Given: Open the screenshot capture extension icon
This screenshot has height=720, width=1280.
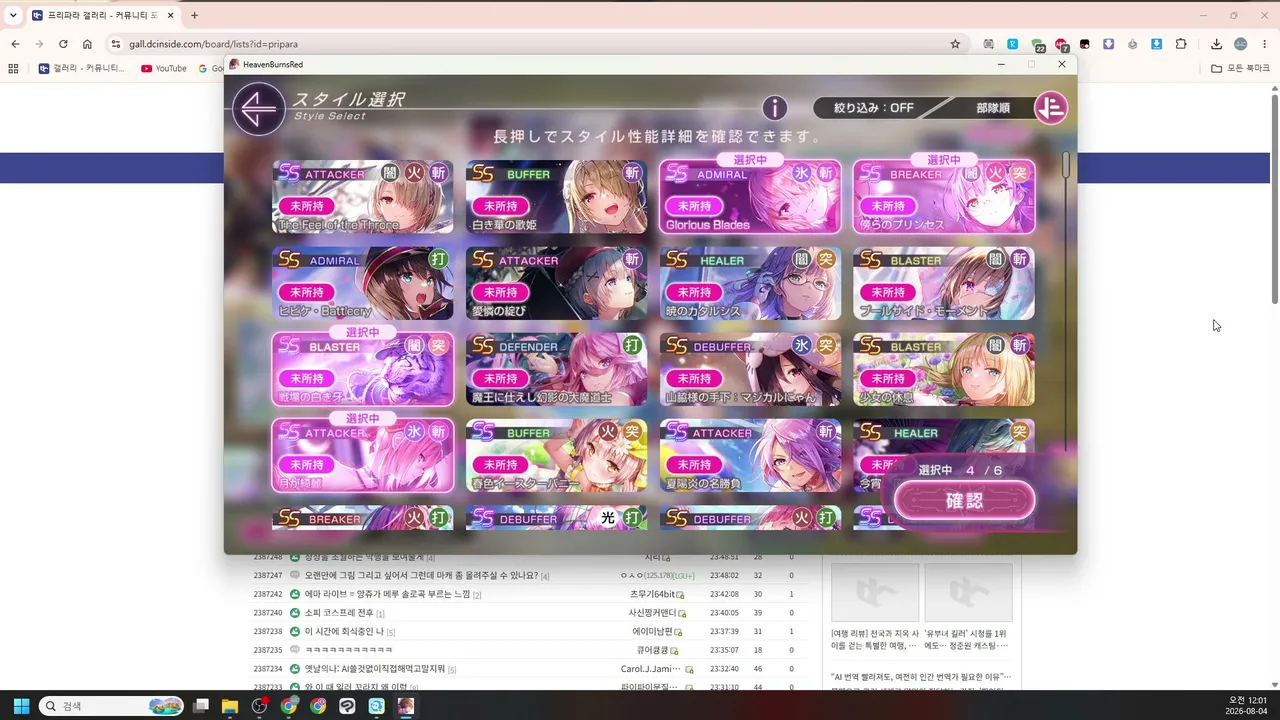Looking at the screenshot, I should (x=989, y=44).
